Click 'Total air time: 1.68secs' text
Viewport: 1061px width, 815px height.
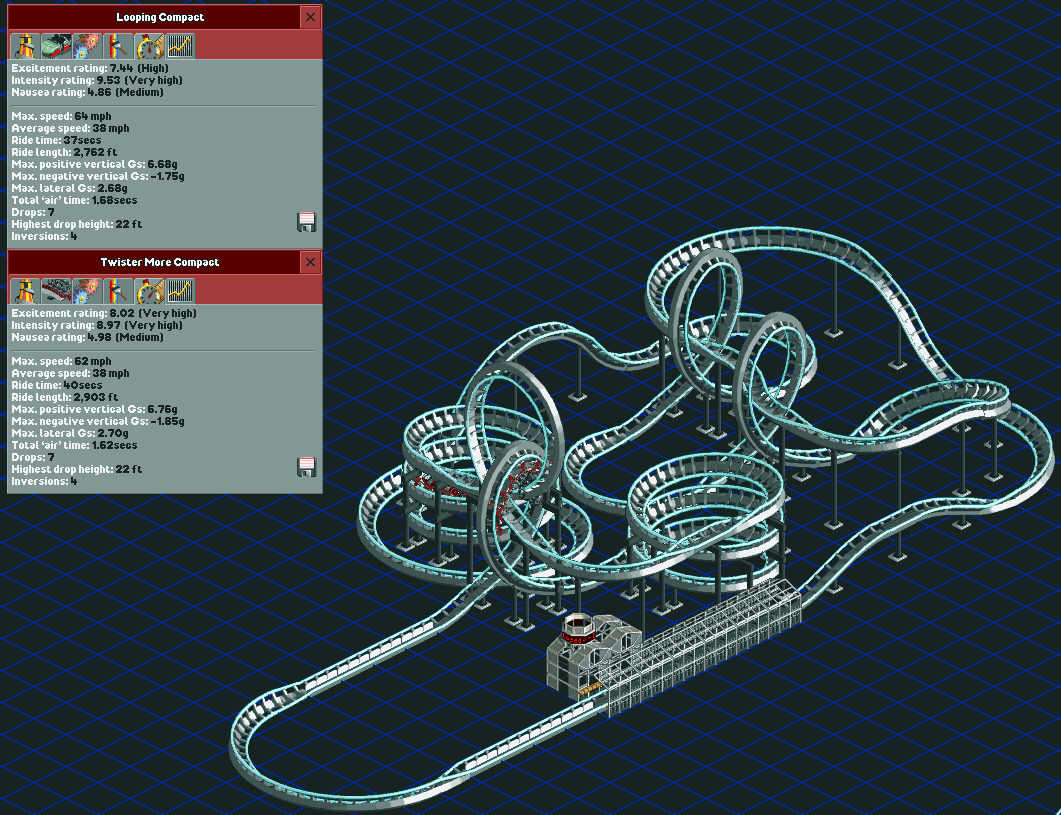coord(74,200)
